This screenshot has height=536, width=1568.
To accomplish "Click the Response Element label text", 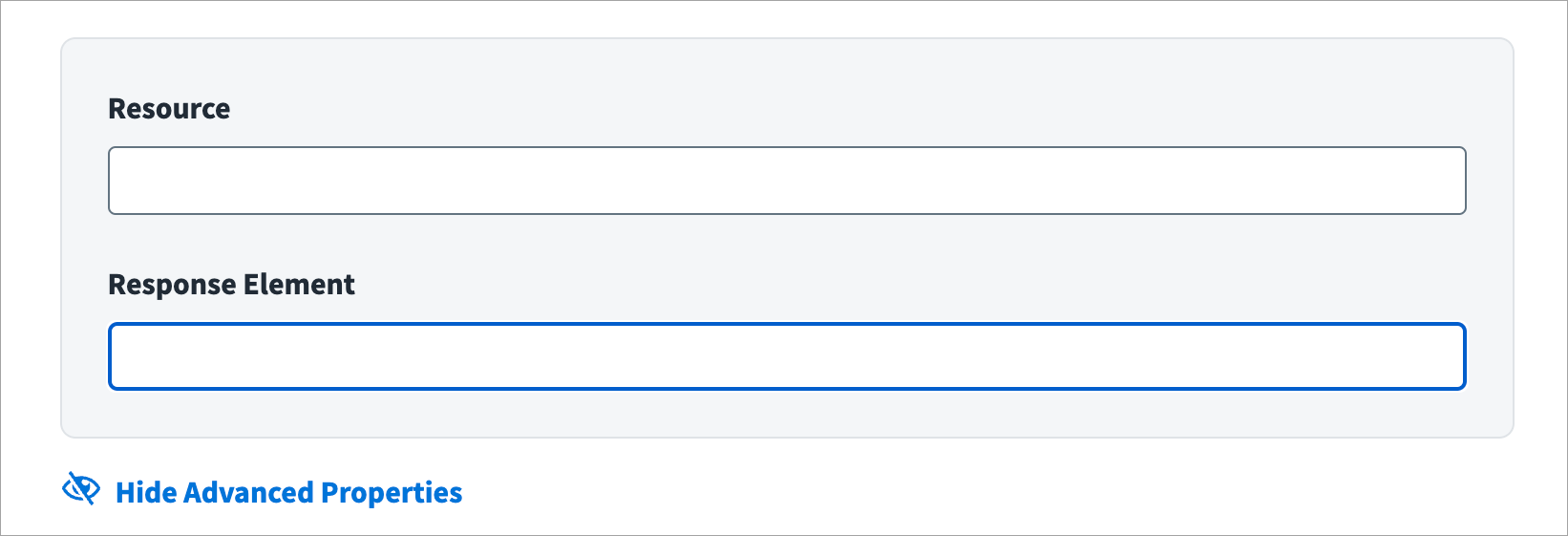I will (x=231, y=285).
